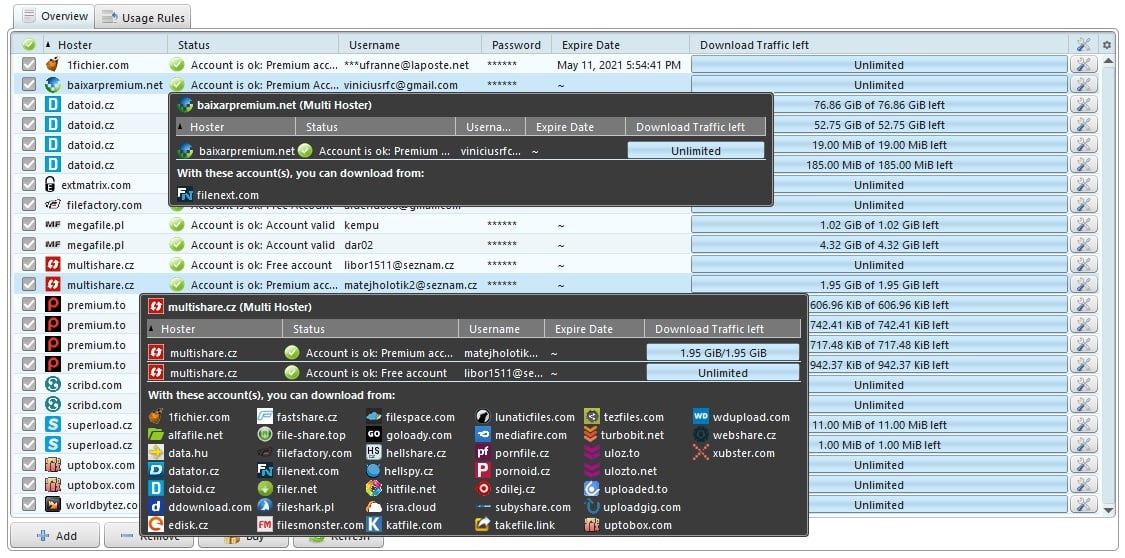This screenshot has height=558, width=1125.
Task: Click turbobit.net icon in supported list
Action: click(x=591, y=435)
